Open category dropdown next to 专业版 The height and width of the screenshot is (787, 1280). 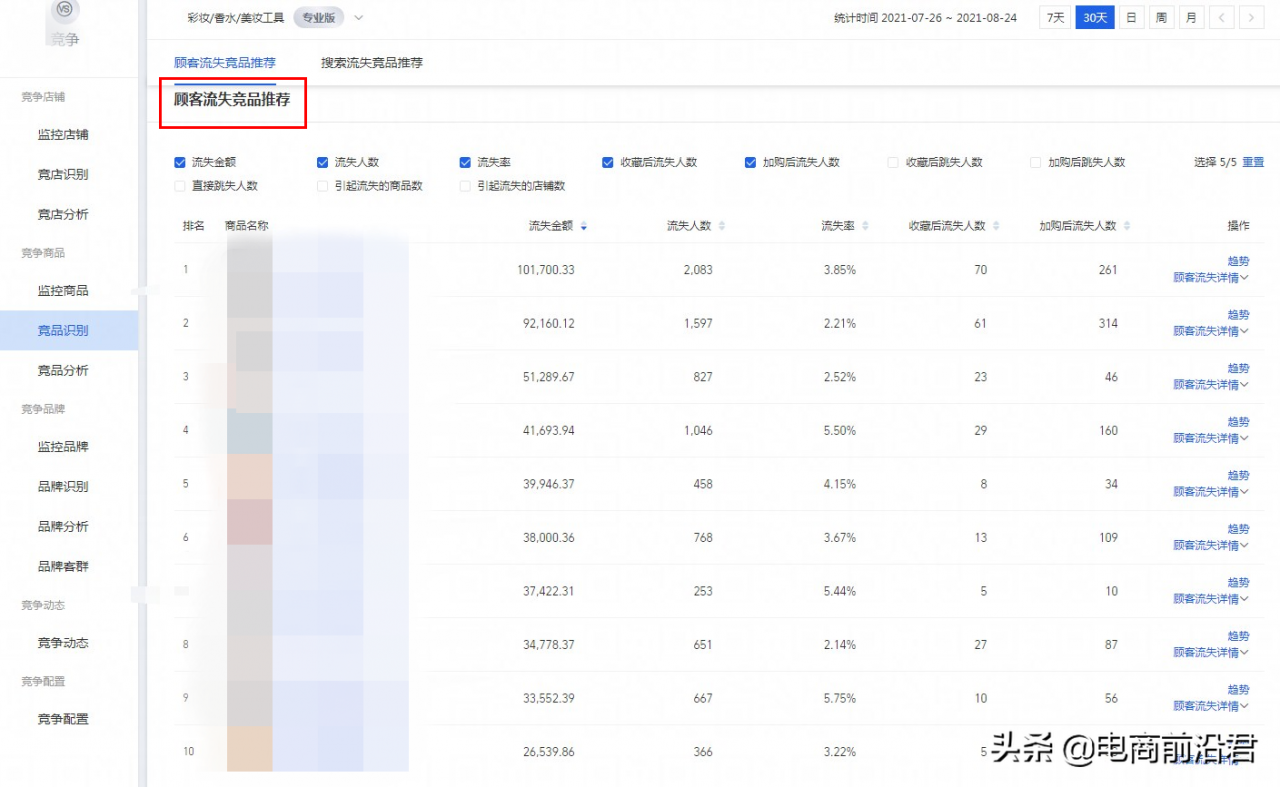tap(359, 17)
